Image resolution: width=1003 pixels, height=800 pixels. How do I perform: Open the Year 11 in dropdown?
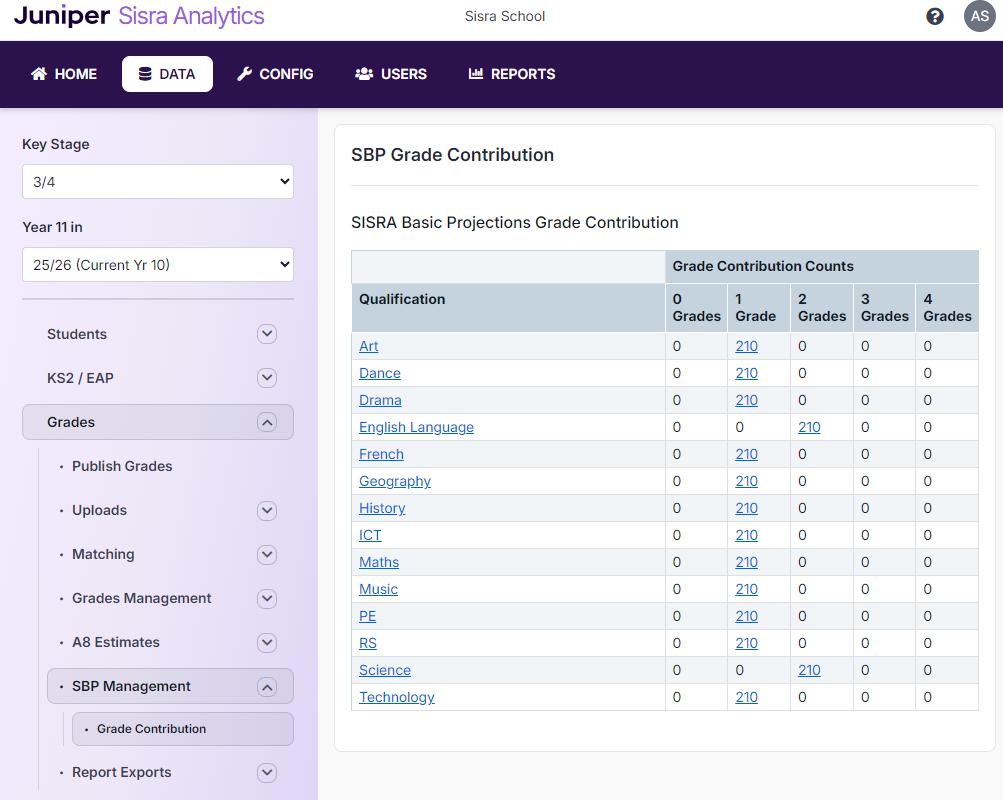(x=157, y=264)
